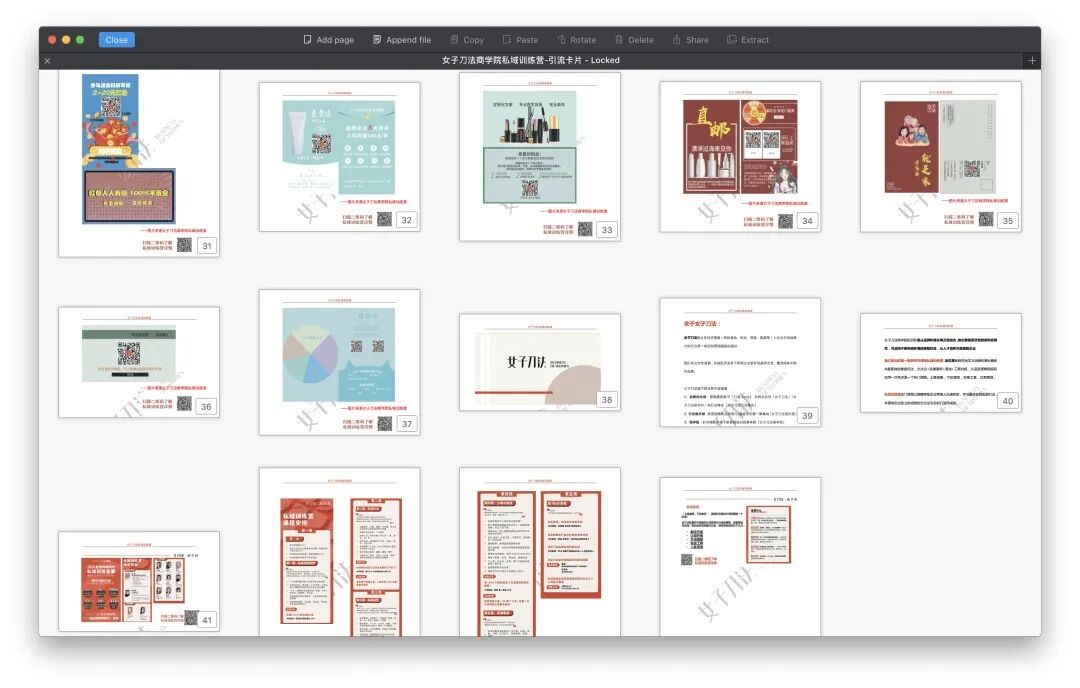Select page 32 thumbnail
This screenshot has height=688, width=1080.
pos(340,157)
